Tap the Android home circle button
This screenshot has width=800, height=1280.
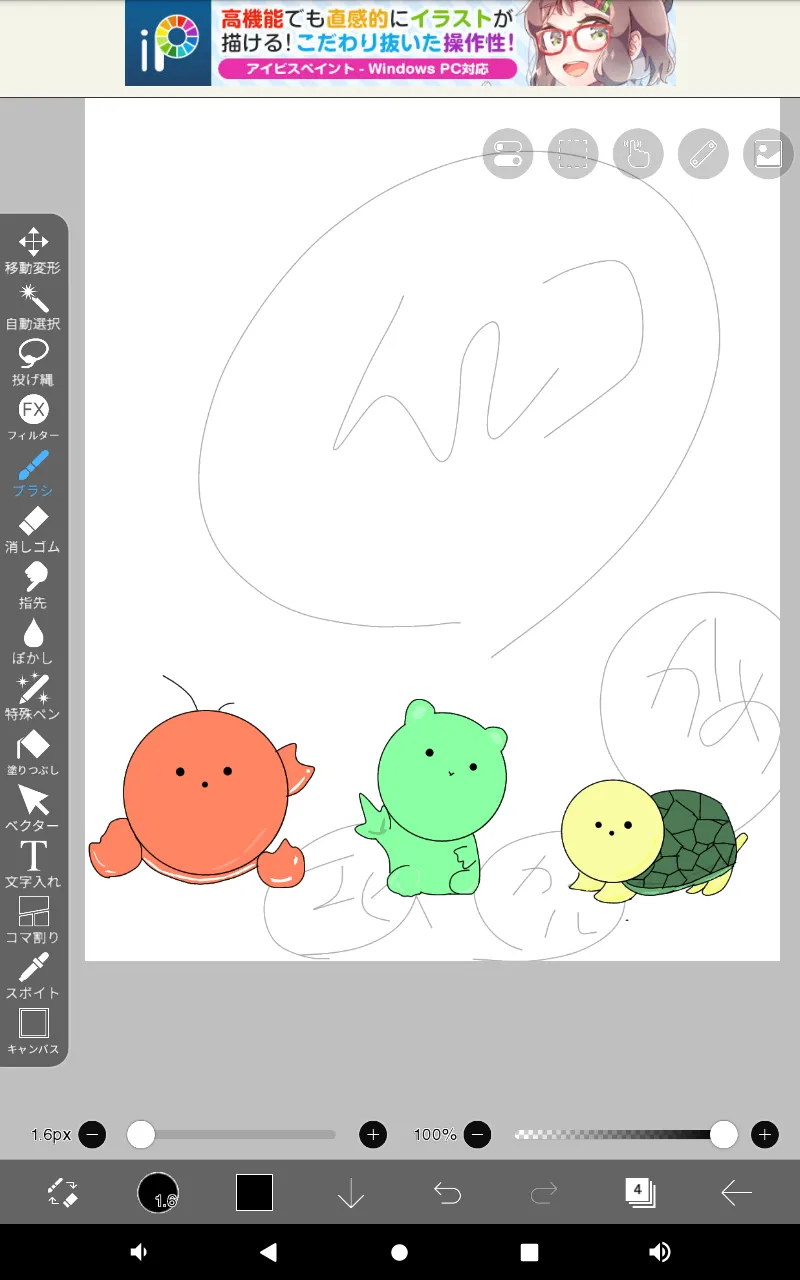399,1252
